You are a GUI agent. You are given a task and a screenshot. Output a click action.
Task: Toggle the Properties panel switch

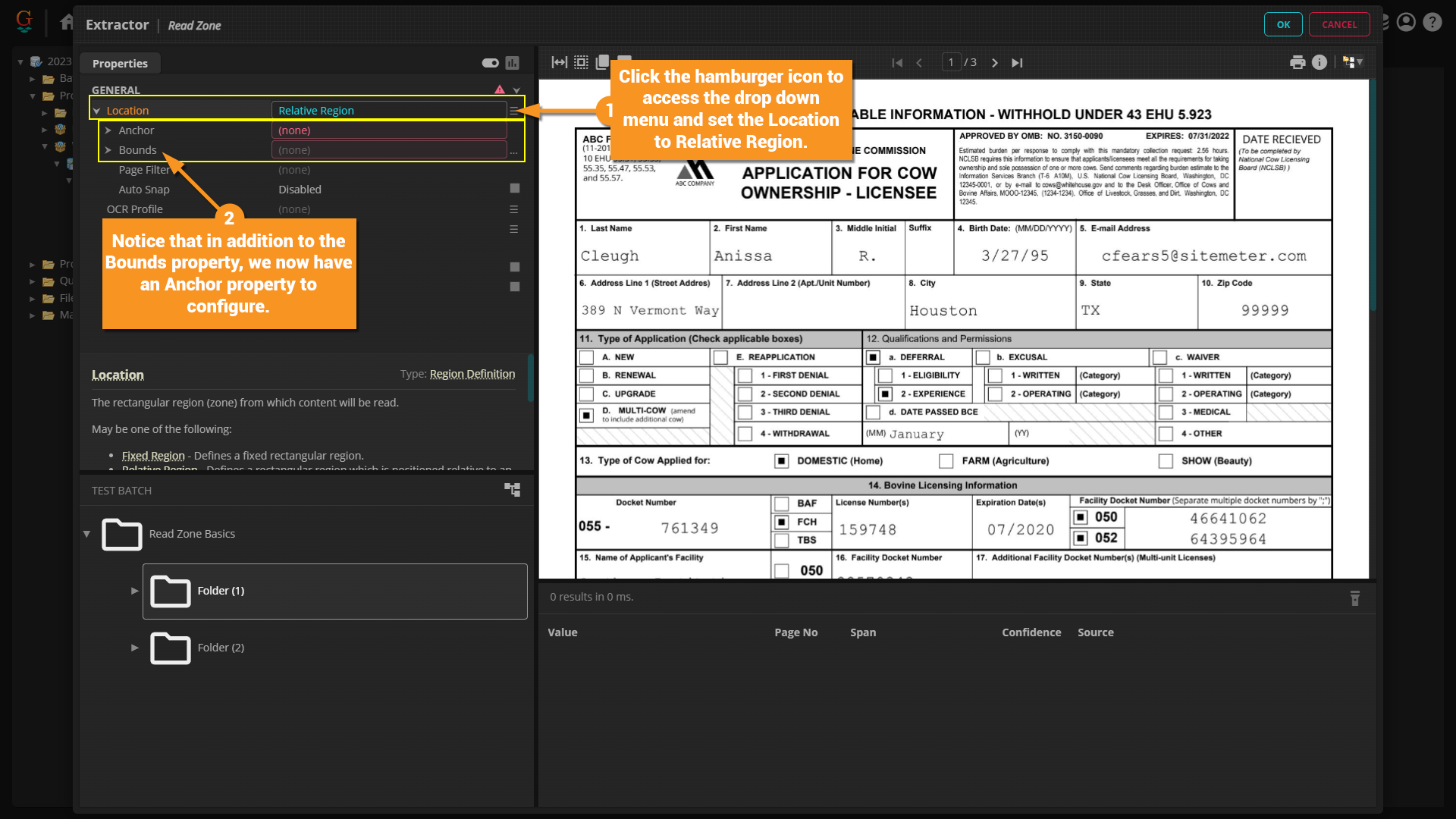491,63
